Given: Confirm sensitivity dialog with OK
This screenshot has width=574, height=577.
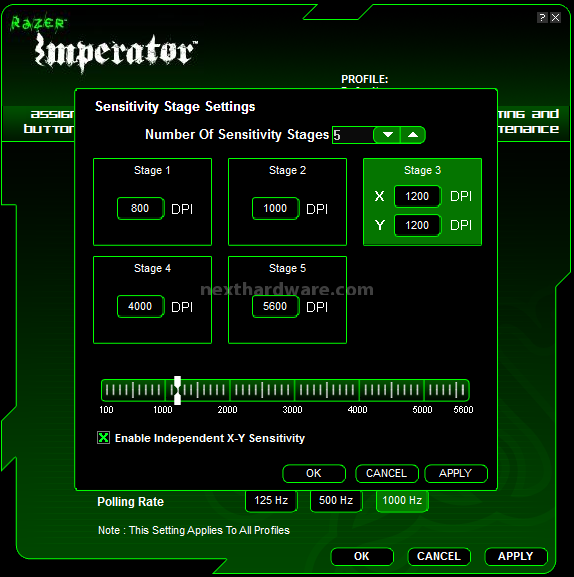Looking at the screenshot, I should 314,473.
